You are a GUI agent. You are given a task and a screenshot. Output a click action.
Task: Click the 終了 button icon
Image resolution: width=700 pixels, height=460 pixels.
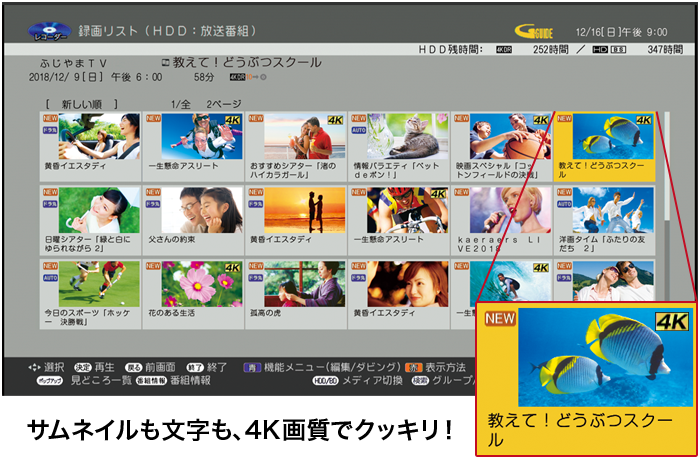click(195, 368)
